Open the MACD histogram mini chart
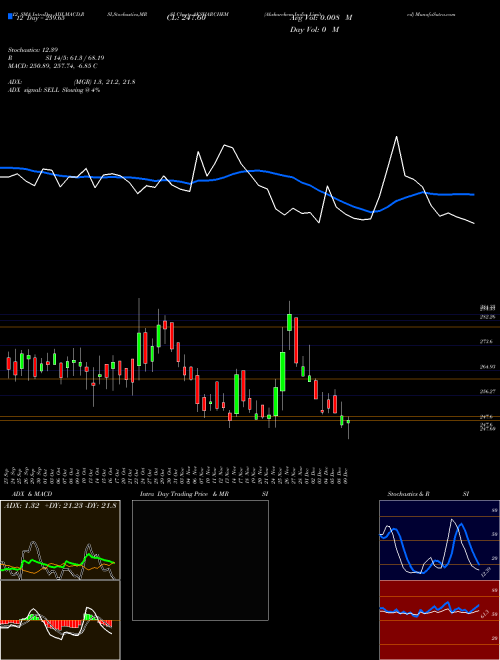This screenshot has height=660, width=500. point(60,620)
